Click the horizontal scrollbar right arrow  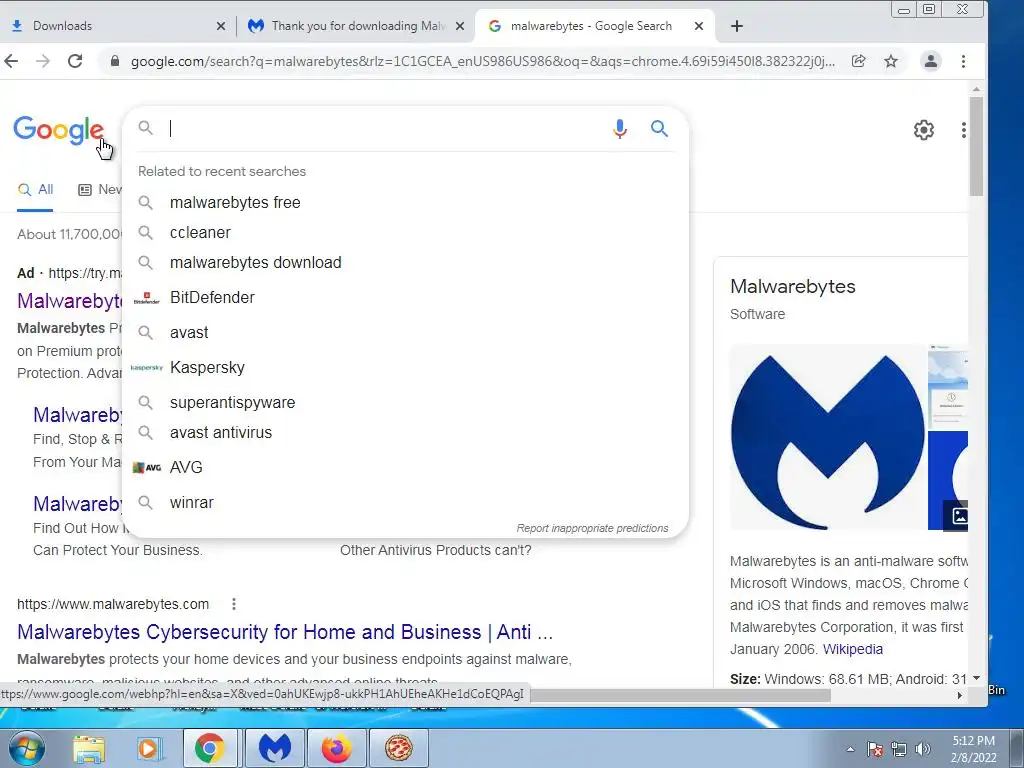[x=959, y=696]
